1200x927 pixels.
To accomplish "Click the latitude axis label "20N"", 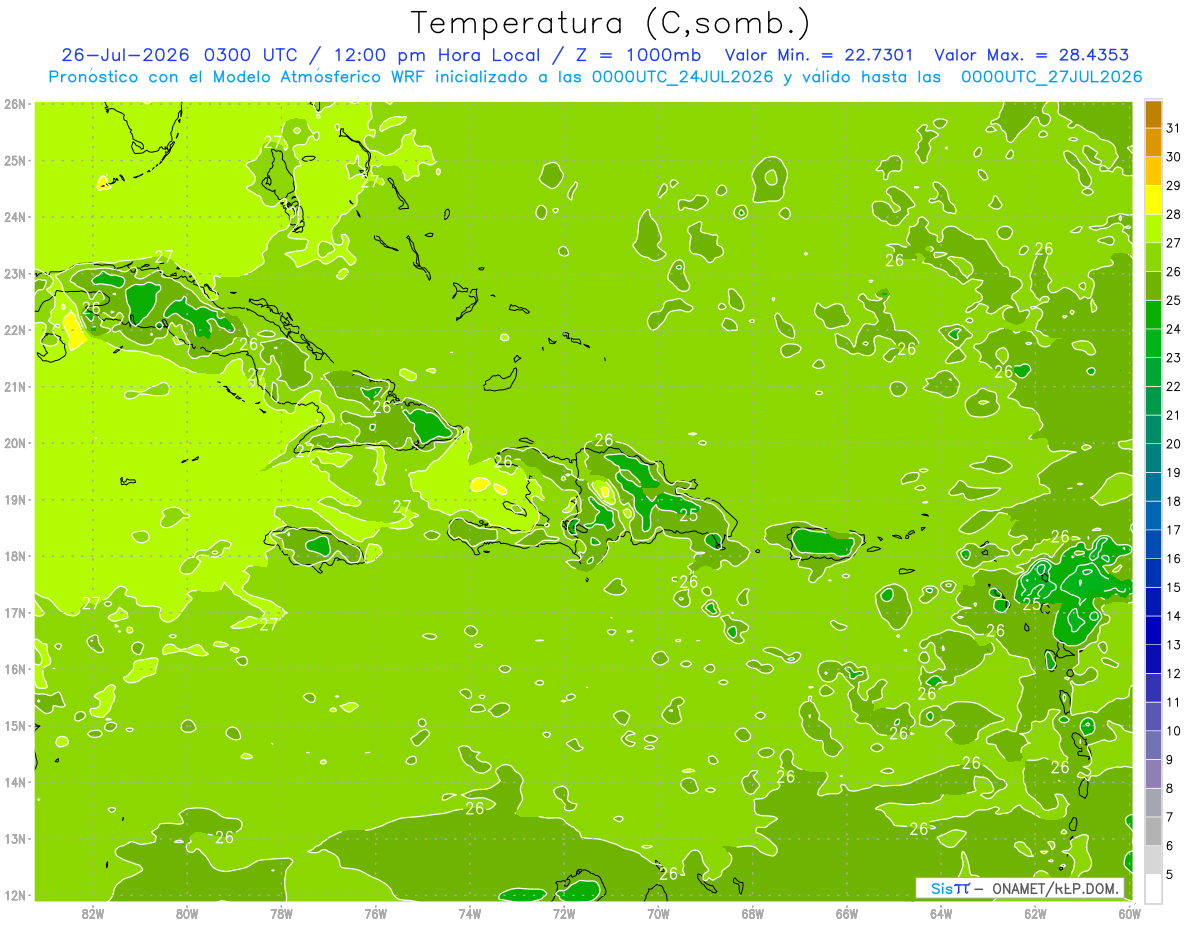I will pyautogui.click(x=14, y=443).
